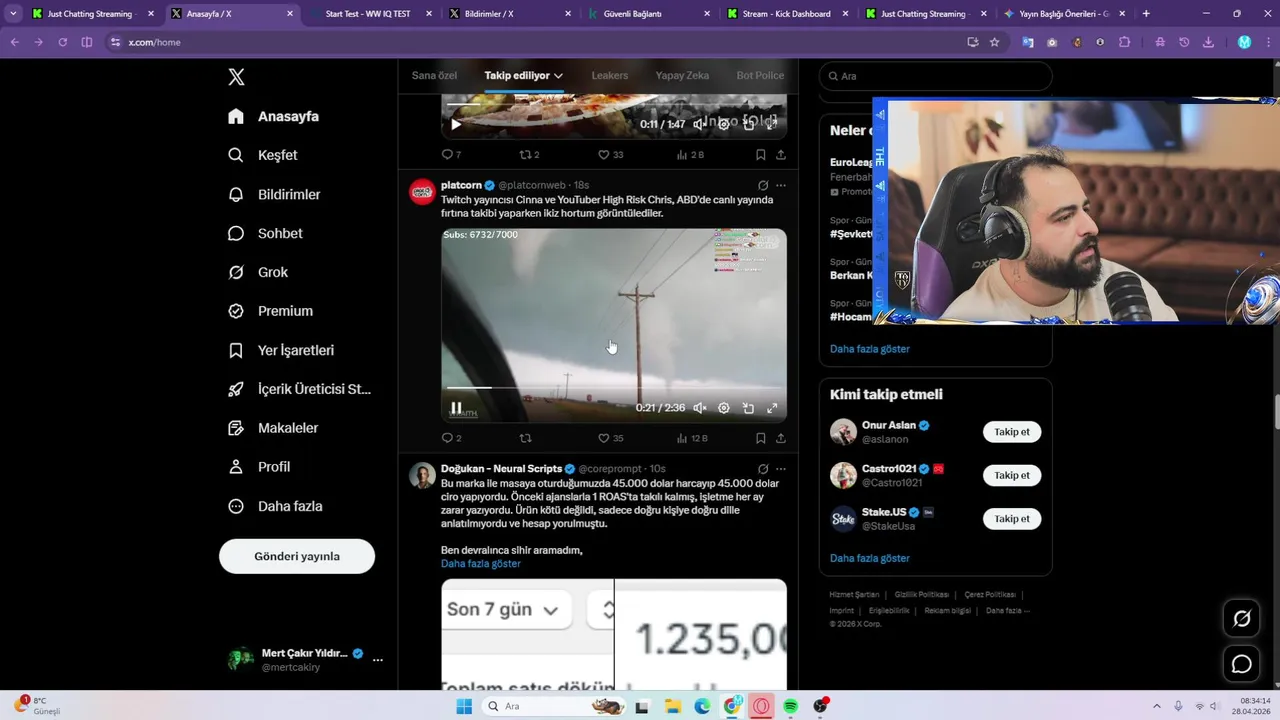Open Premium page
This screenshot has height=720, width=1280.
(270, 311)
